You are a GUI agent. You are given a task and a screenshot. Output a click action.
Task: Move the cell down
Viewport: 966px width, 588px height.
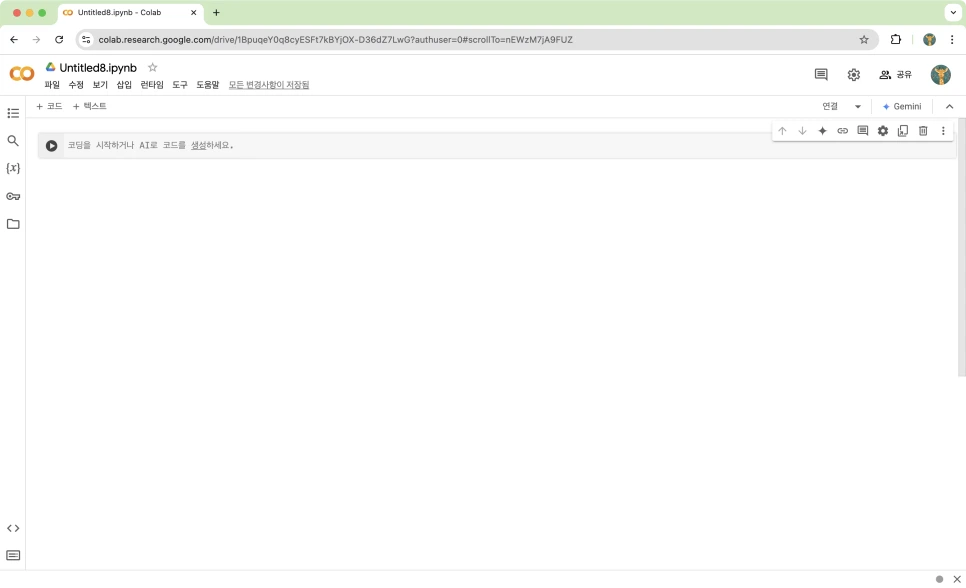pos(802,130)
